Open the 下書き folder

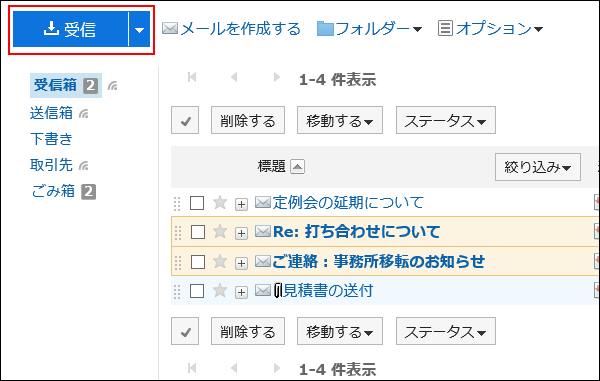point(51,139)
